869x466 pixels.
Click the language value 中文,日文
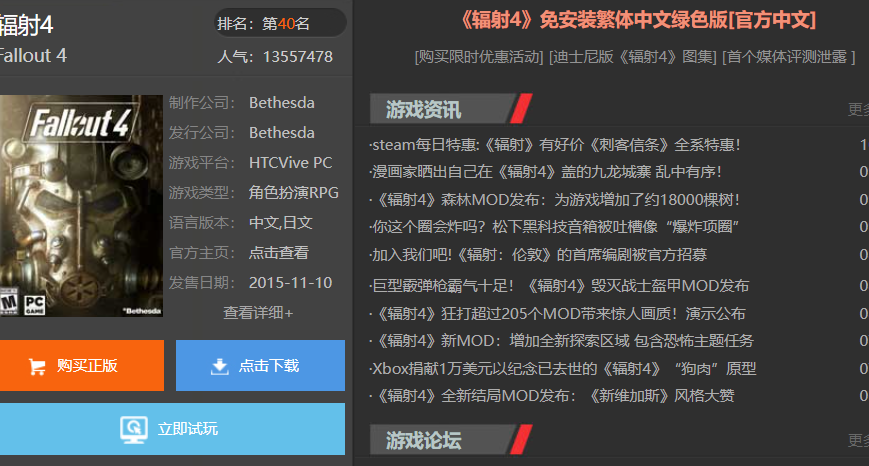(x=280, y=223)
